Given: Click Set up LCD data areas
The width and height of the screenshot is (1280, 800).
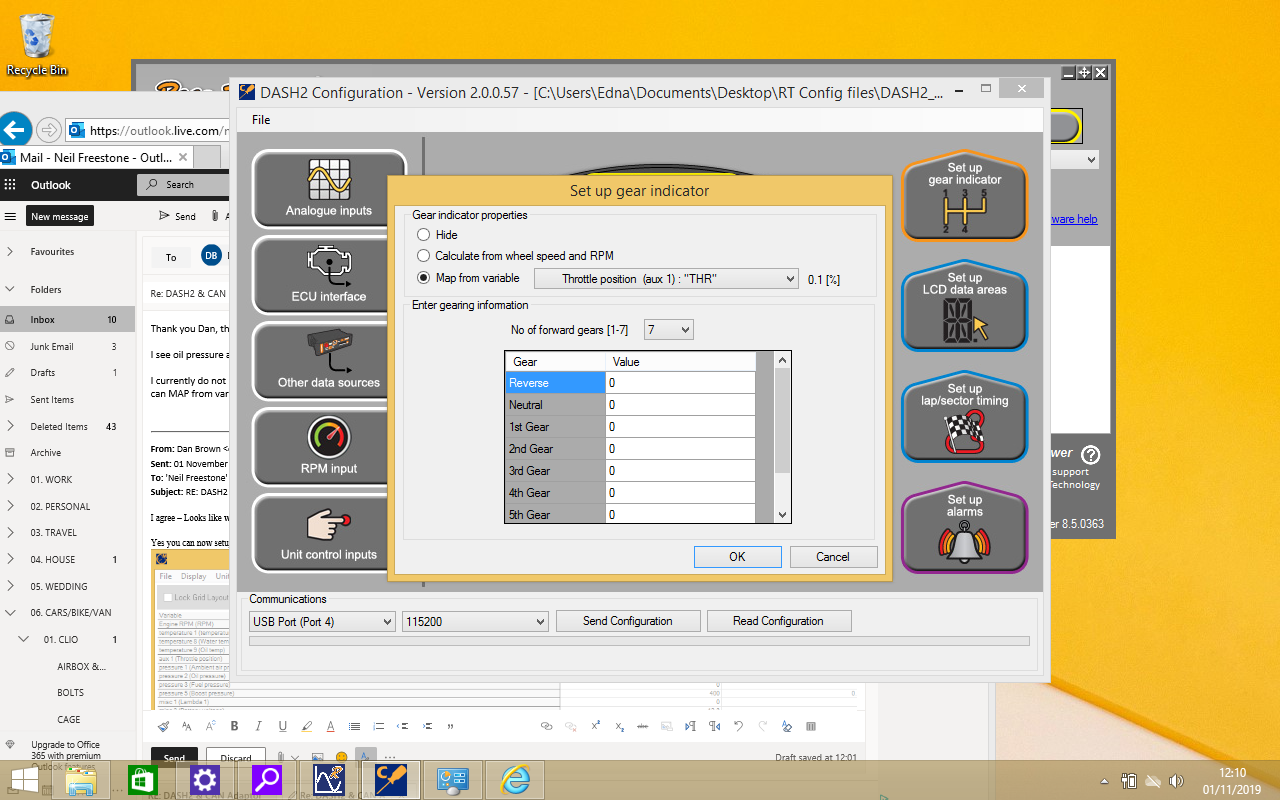Looking at the screenshot, I should pyautogui.click(x=964, y=310).
